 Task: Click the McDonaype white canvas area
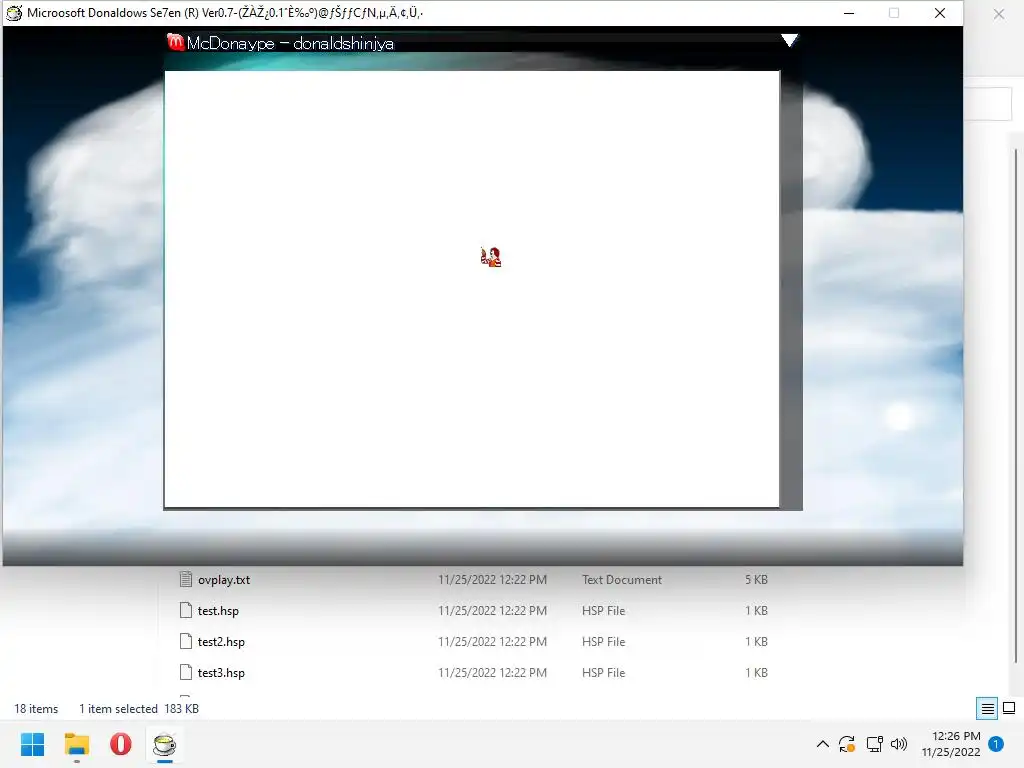pos(472,289)
